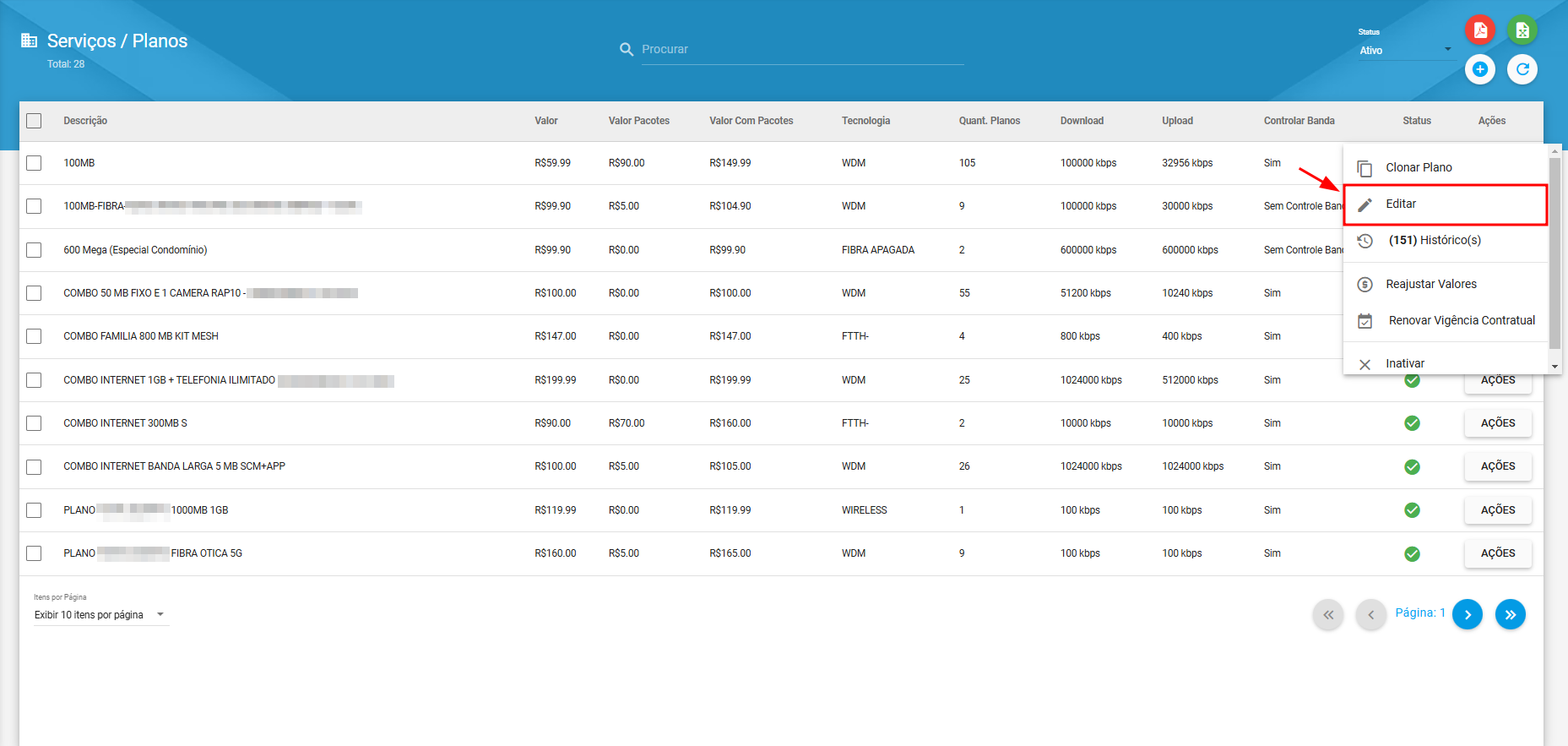
Task: Choose Editar in the actions menu
Action: pos(1445,204)
